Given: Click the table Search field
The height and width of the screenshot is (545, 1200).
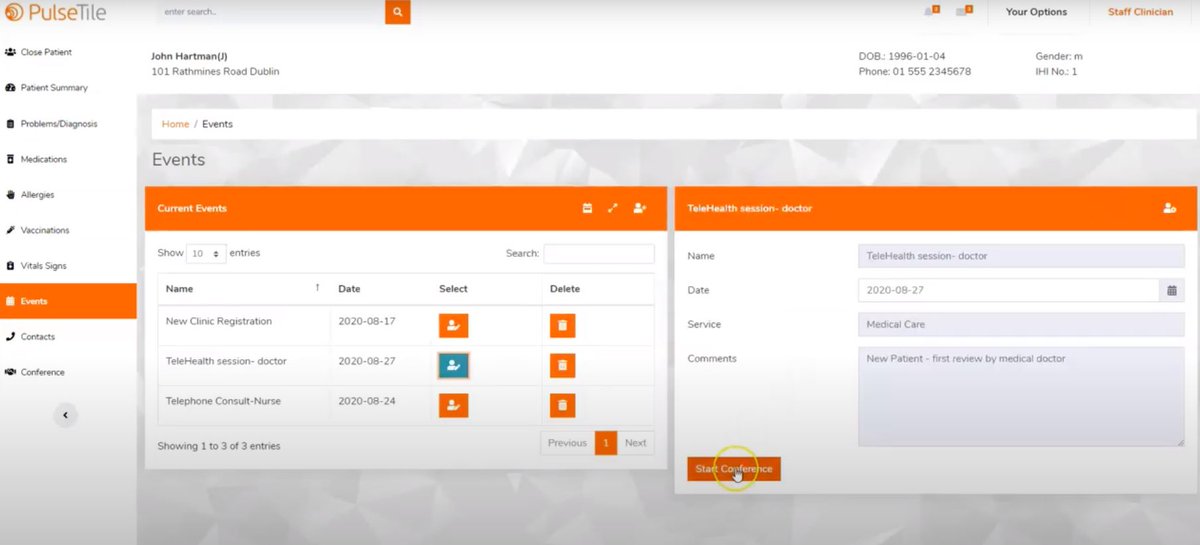Looking at the screenshot, I should [x=599, y=254].
